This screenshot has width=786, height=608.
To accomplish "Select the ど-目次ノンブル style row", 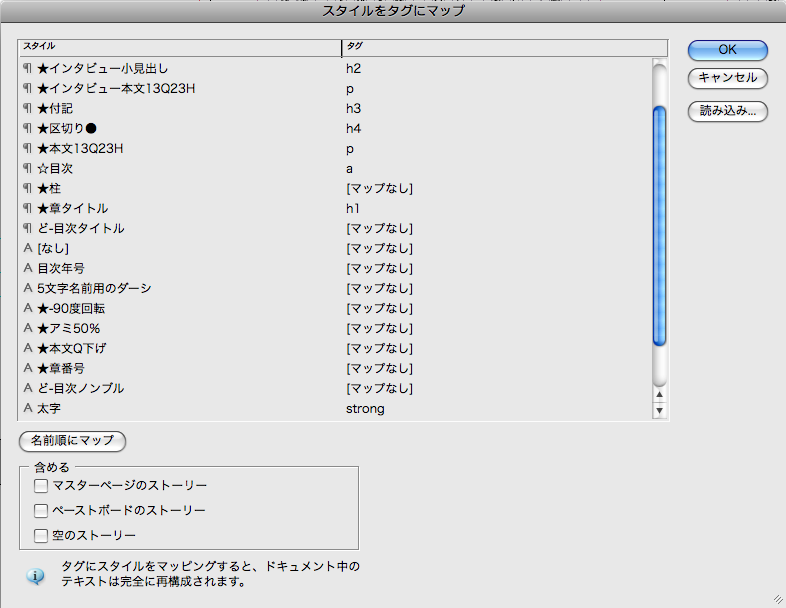I will coord(335,388).
